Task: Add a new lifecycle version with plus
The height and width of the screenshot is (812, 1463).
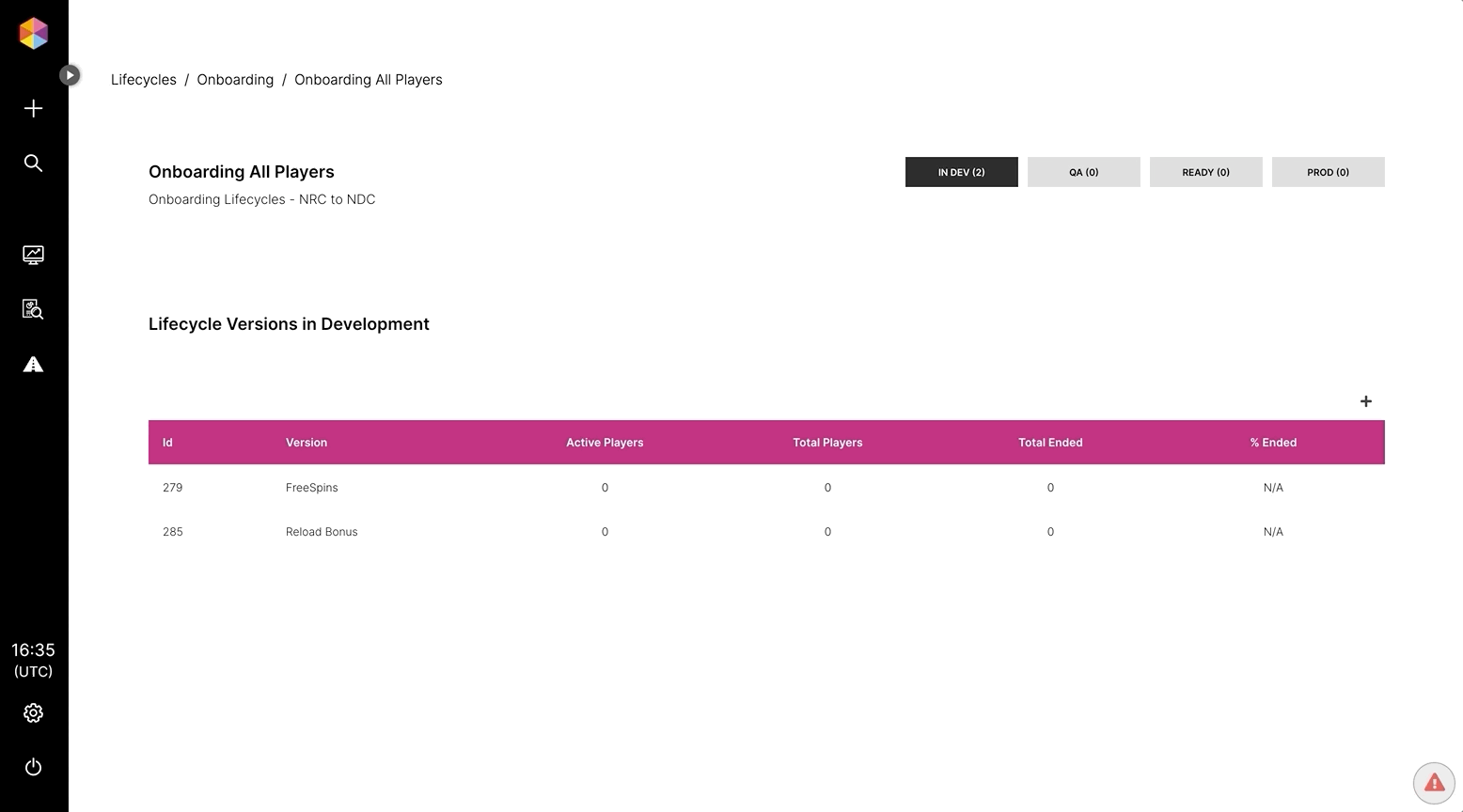Action: (1365, 401)
